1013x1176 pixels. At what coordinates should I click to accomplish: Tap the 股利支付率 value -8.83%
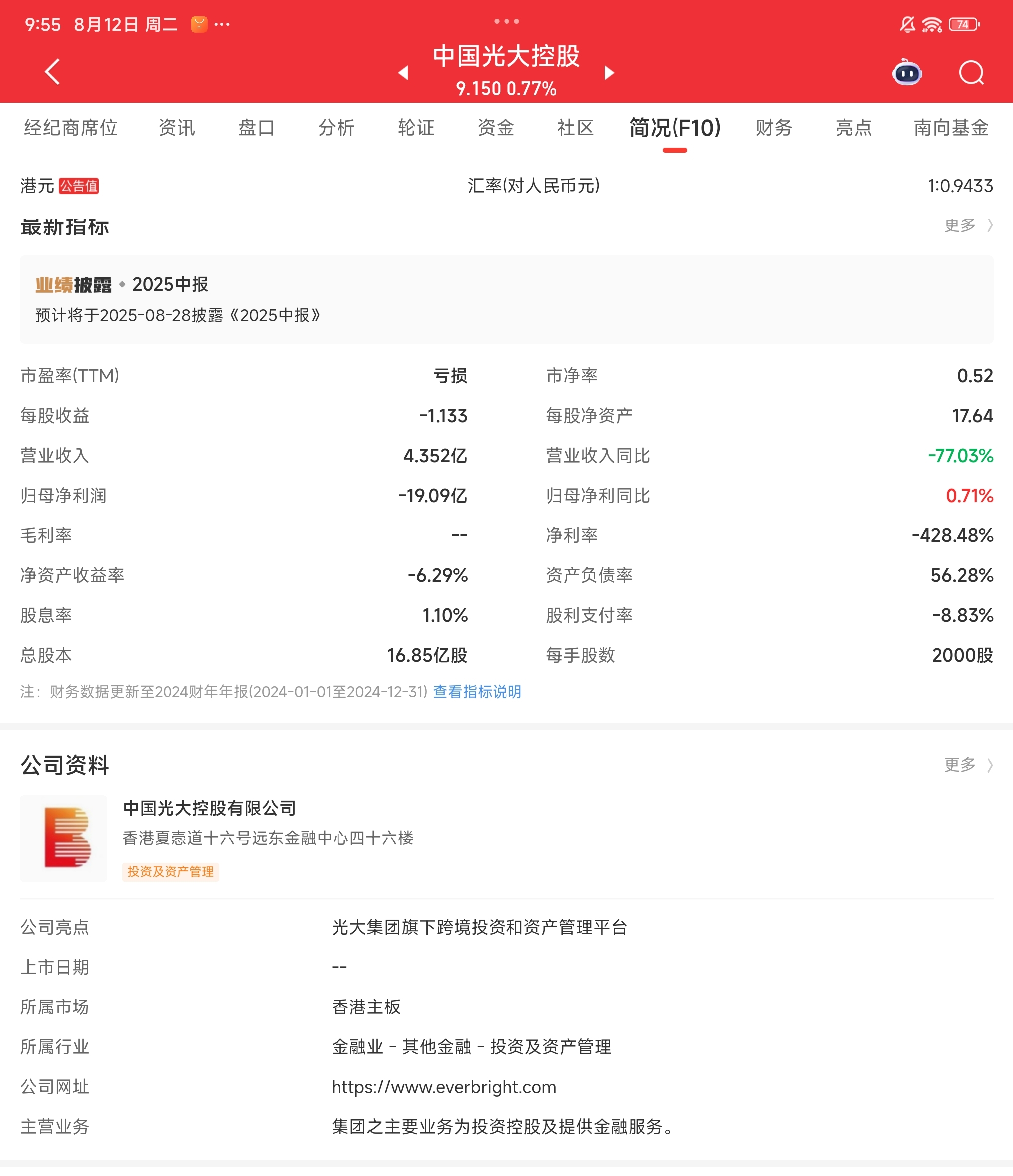point(963,615)
